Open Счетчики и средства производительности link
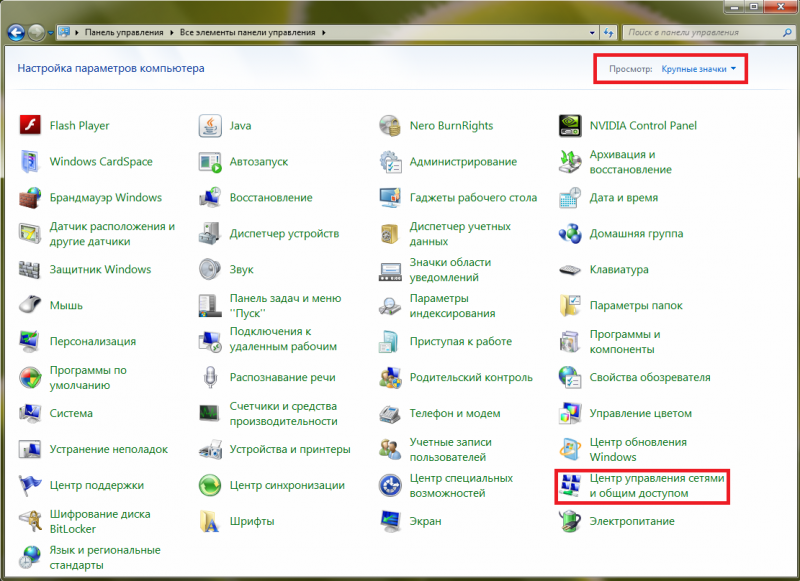 point(283,414)
